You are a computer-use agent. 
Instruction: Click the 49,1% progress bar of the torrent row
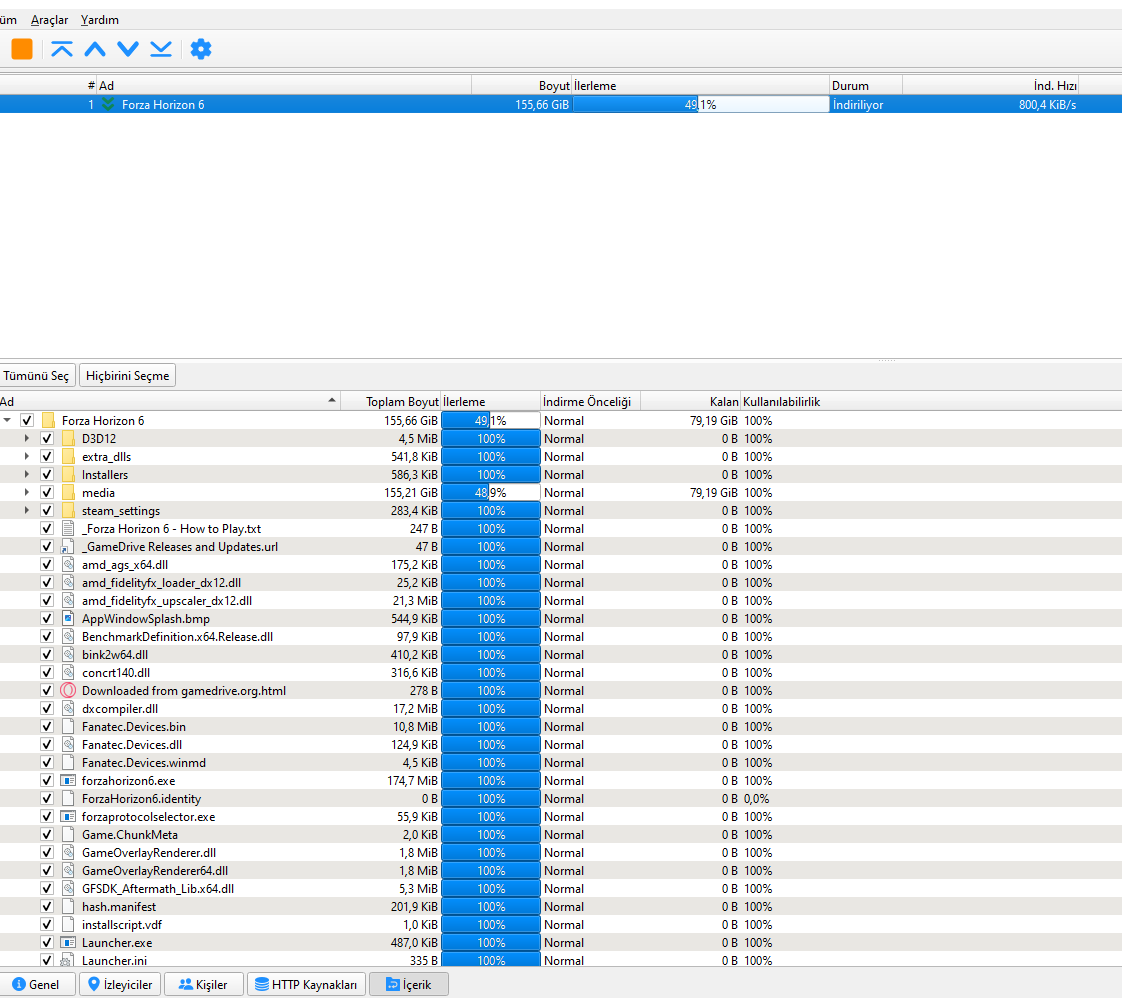click(x=701, y=104)
